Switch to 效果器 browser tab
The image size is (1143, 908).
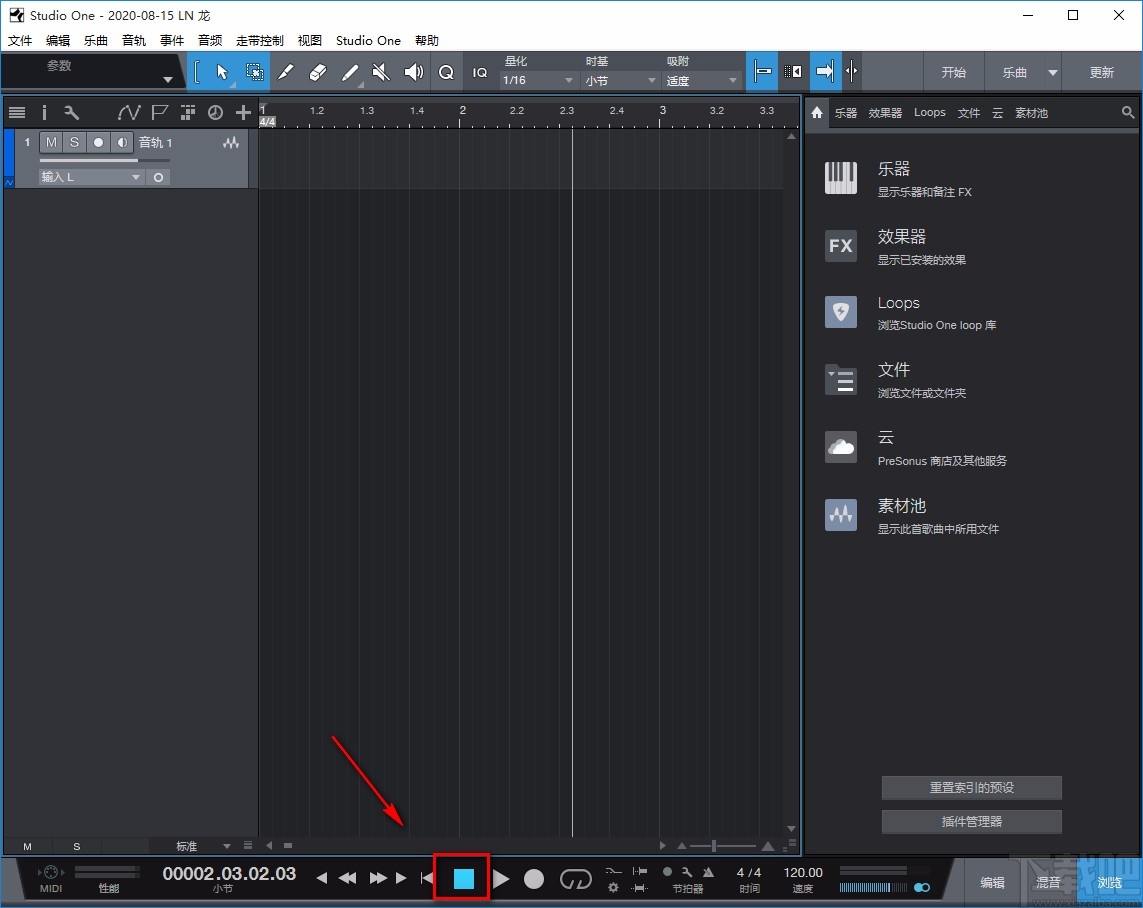click(885, 112)
